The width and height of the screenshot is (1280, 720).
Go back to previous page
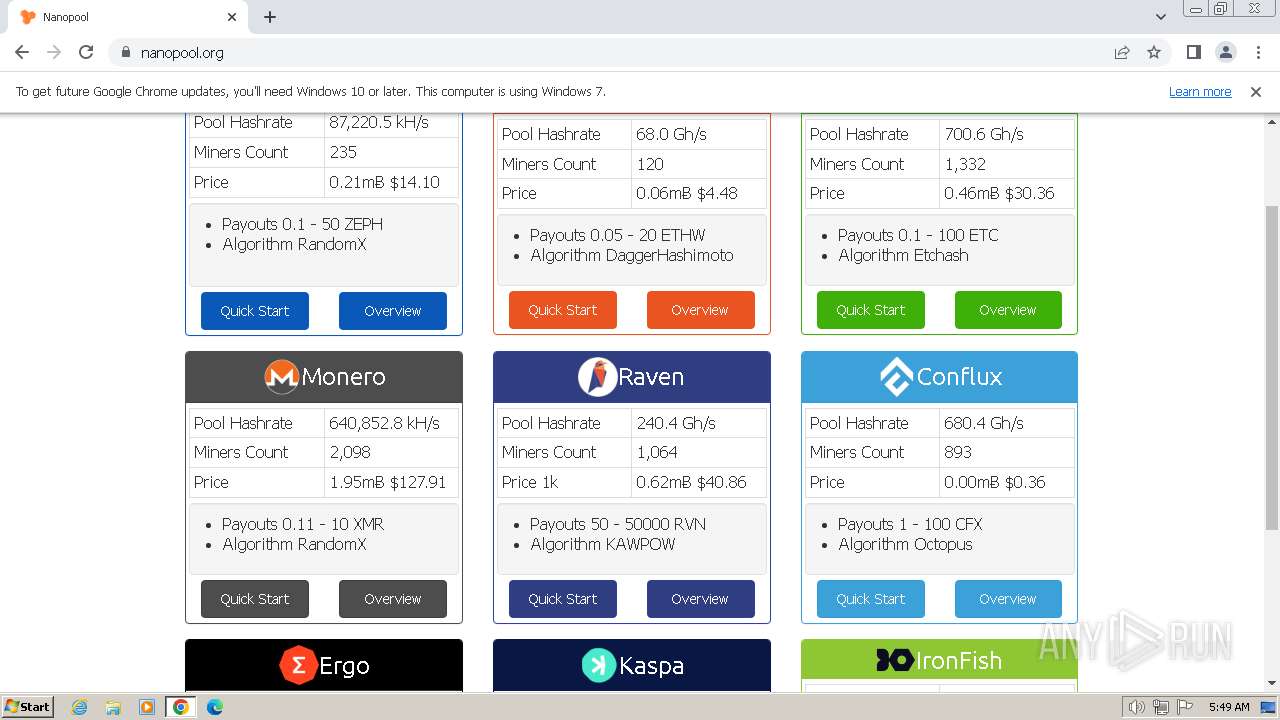click(22, 52)
